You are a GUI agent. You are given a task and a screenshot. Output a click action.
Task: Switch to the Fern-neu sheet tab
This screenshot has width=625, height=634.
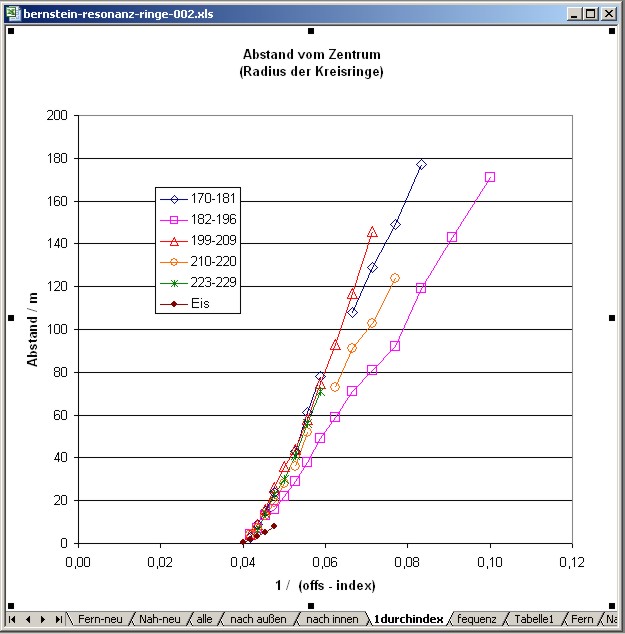pos(100,620)
